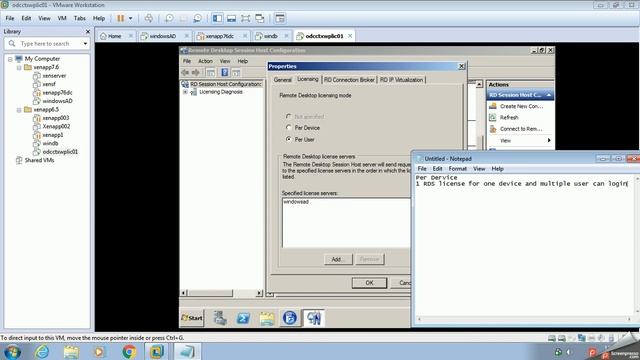640x360 pixels.
Task: Switch to the windowsAD VM tab
Action: coord(162,36)
